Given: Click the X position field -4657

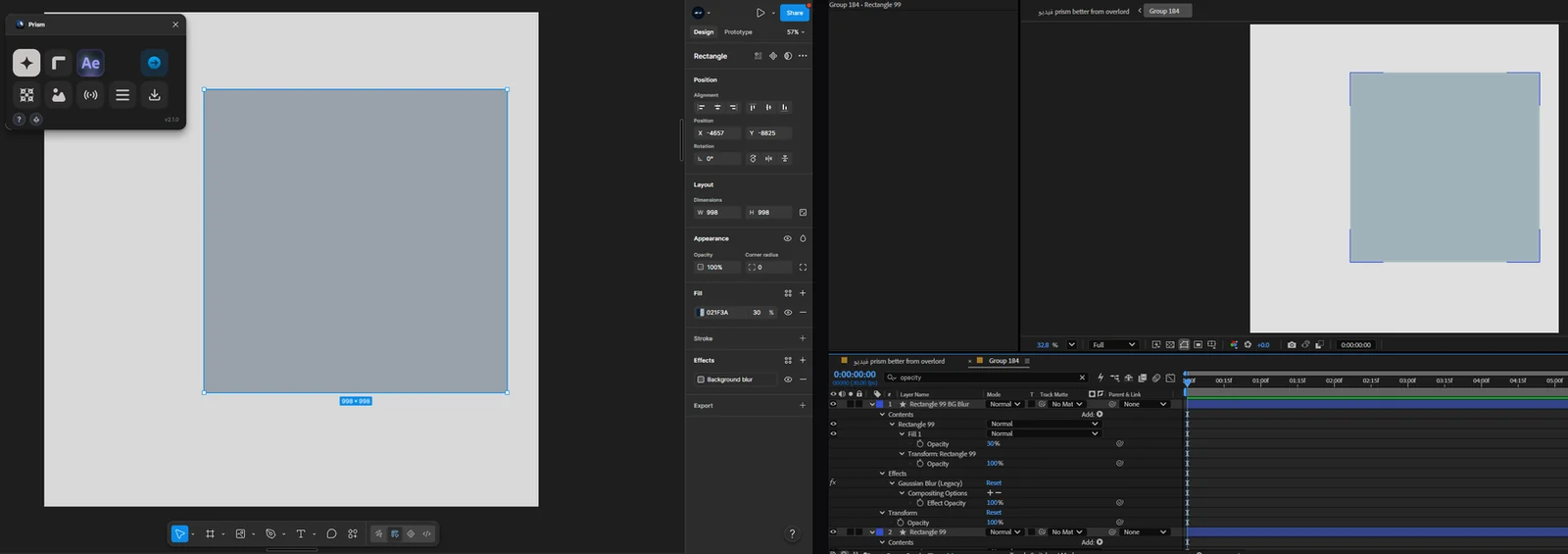Looking at the screenshot, I should (x=716, y=133).
